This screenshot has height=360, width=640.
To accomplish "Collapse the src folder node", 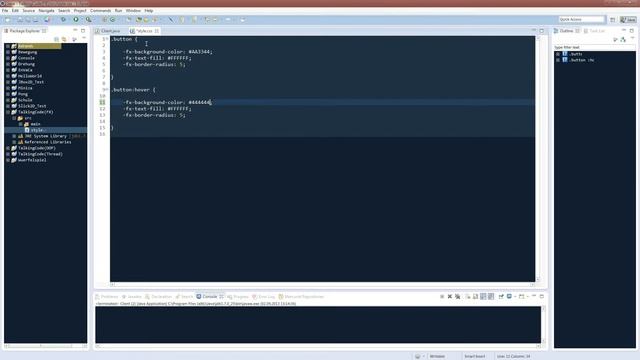I will pyautogui.click(x=14, y=118).
